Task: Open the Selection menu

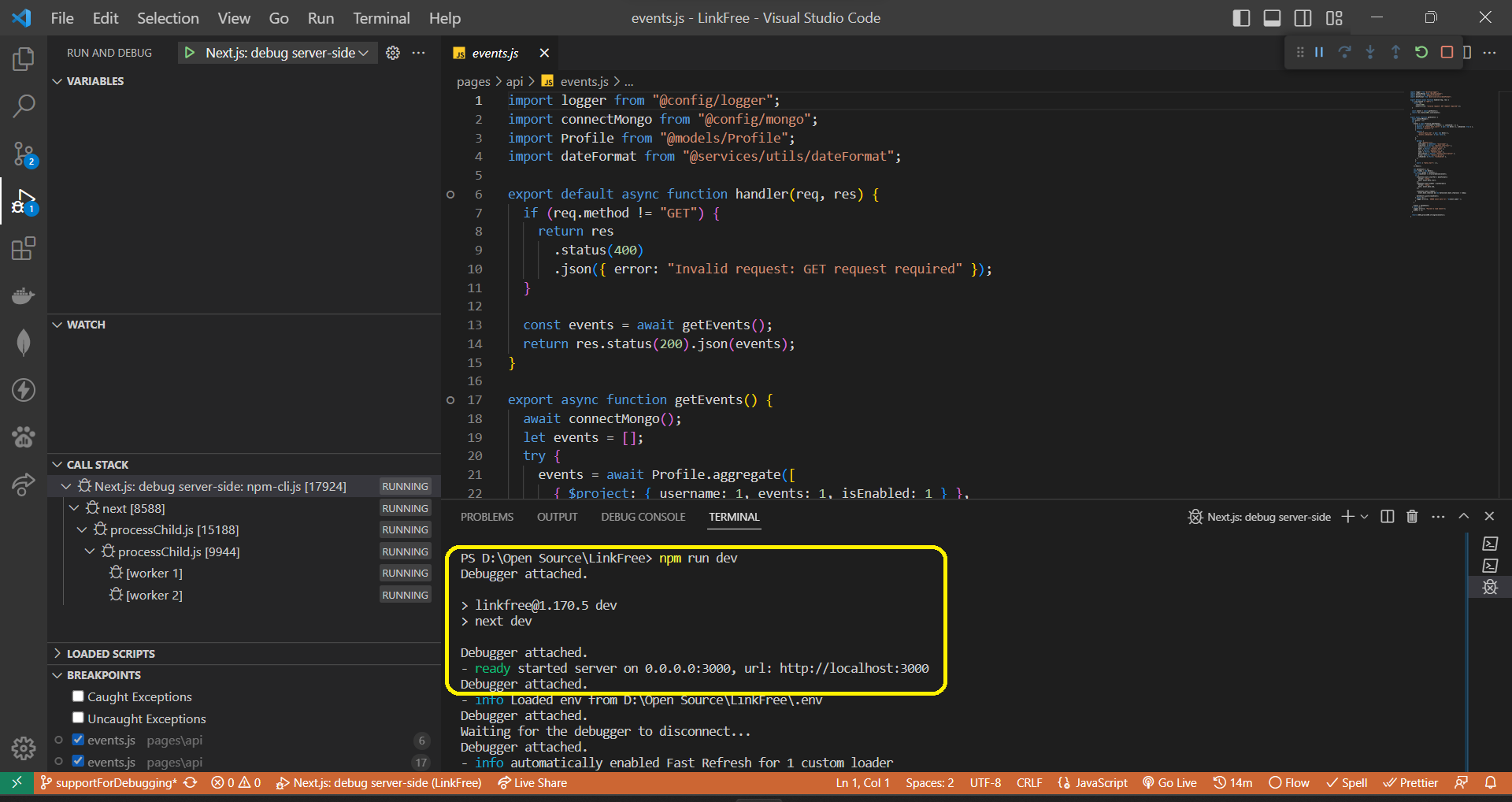Action: click(x=168, y=18)
